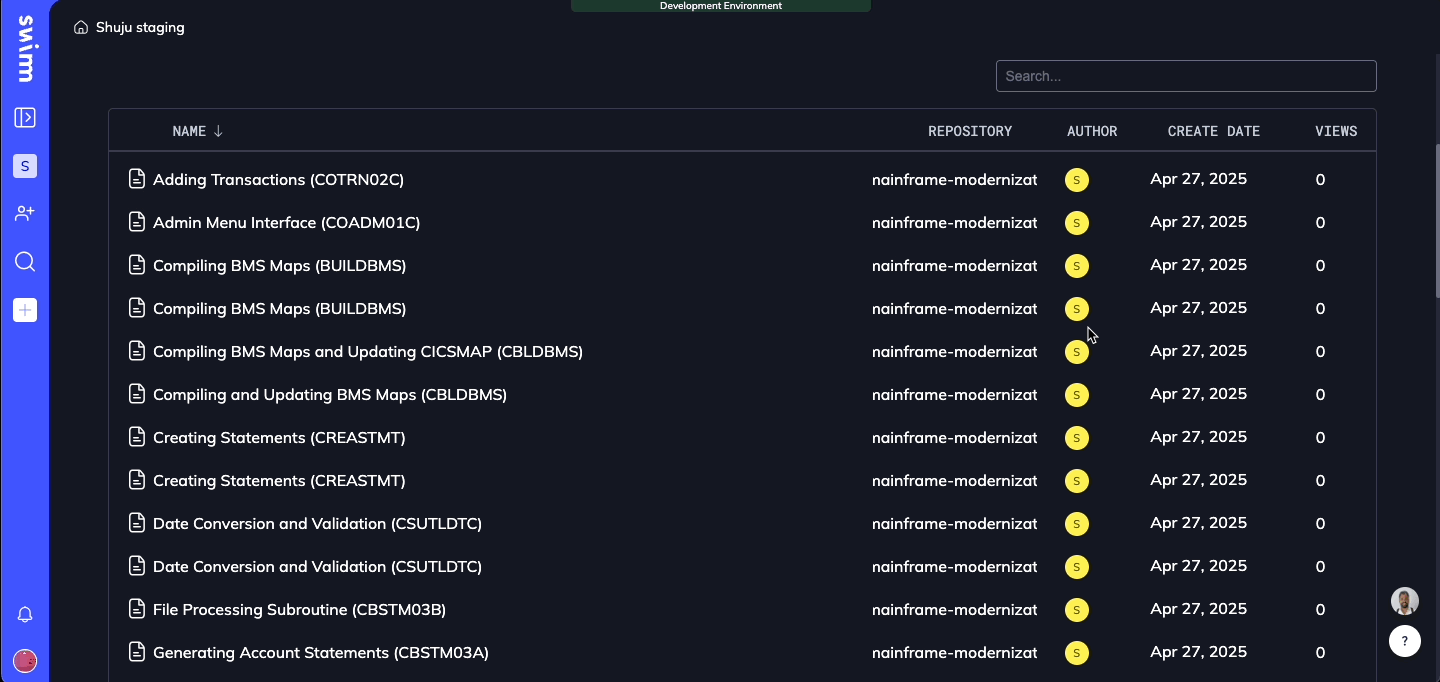Click the floating user avatar above help
Viewport: 1440px width, 682px height.
(x=1405, y=601)
